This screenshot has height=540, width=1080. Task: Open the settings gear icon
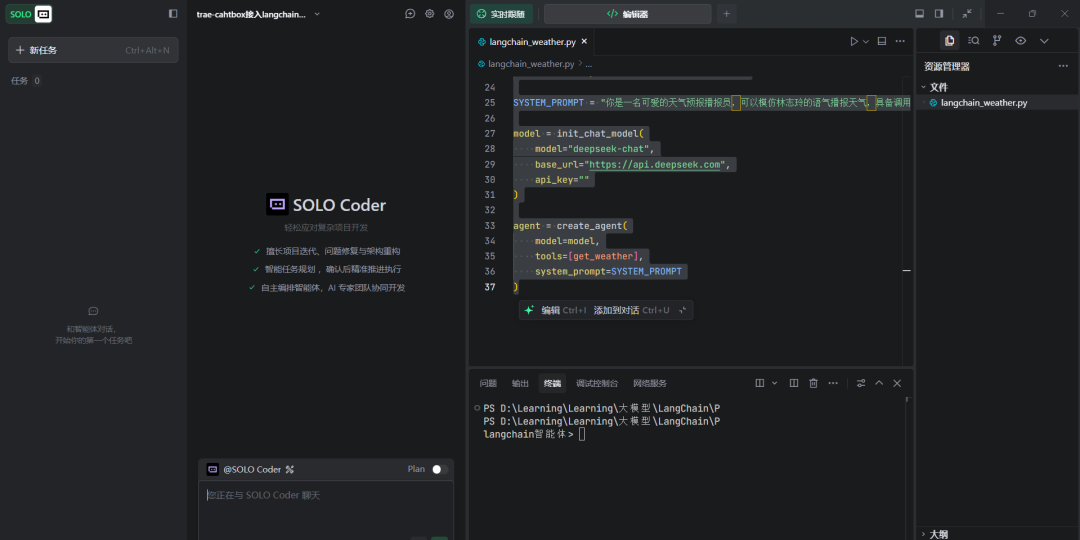[x=430, y=14]
